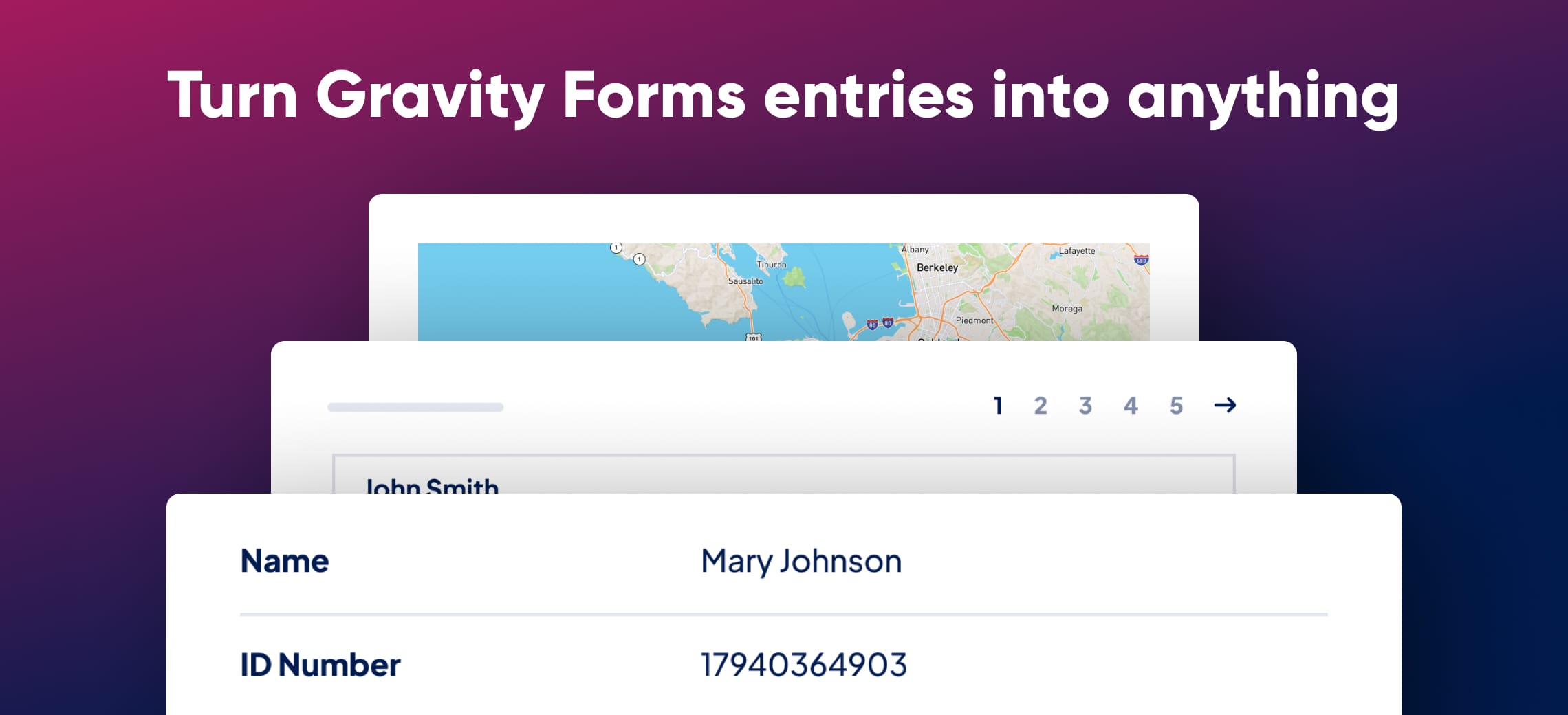The image size is (1568, 715).
Task: Click the Tiburon map label
Action: 772,263
